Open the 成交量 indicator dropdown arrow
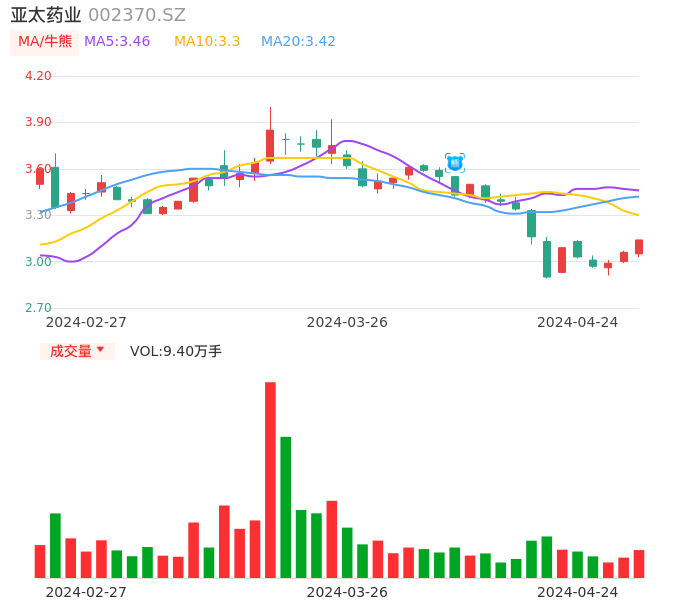Screen dimensions: 686x606 pyautogui.click(x=100, y=350)
